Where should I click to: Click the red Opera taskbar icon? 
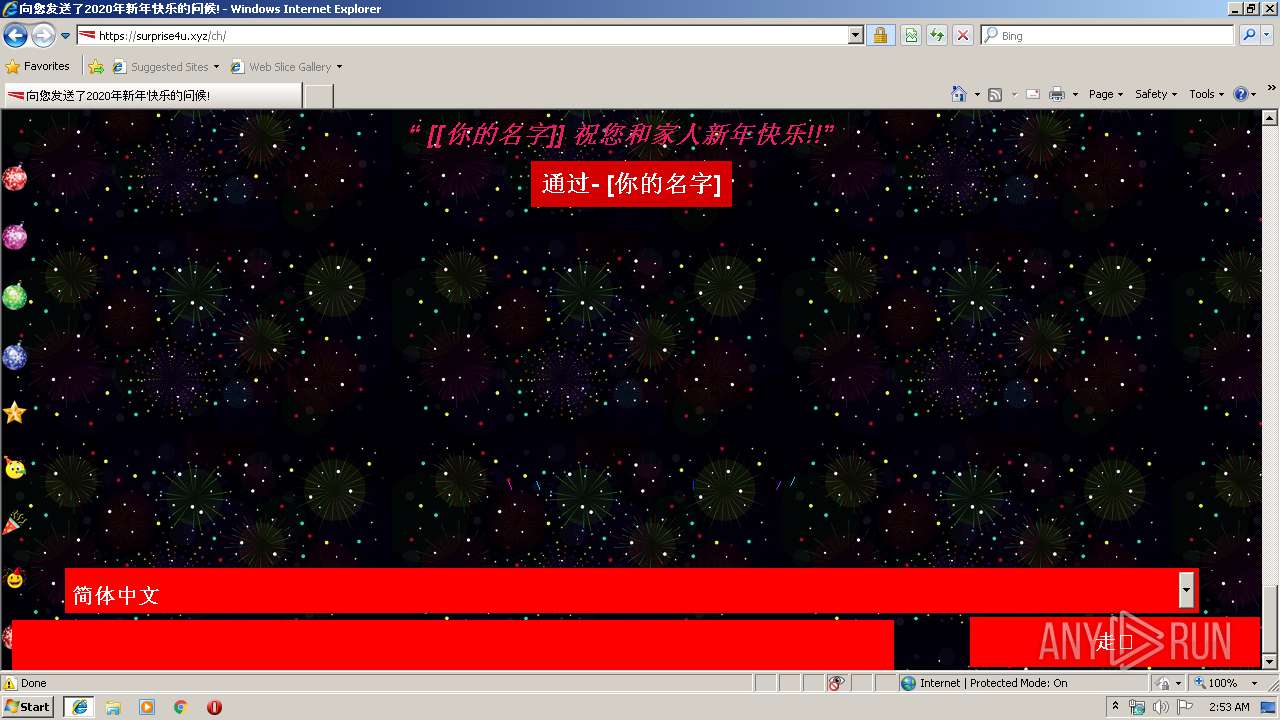[215, 707]
